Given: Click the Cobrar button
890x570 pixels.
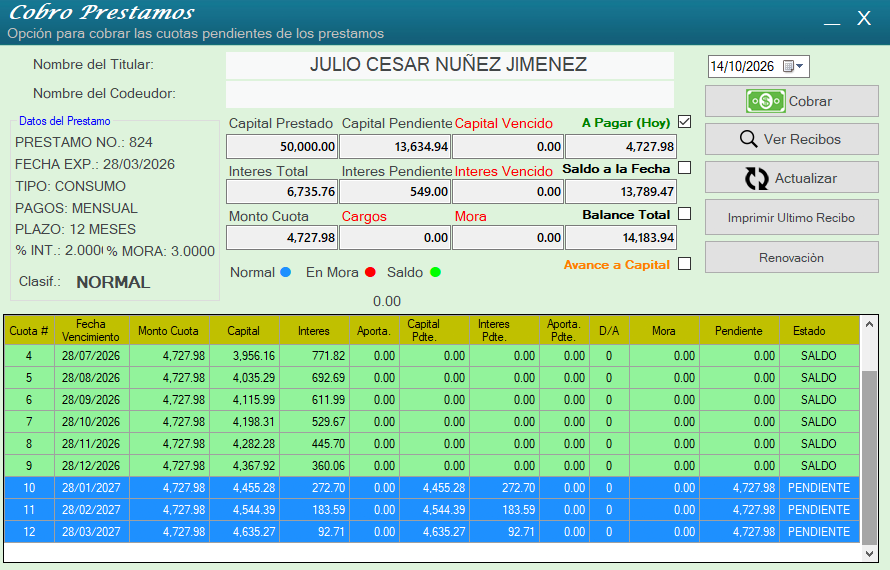Looking at the screenshot, I should 792,101.
